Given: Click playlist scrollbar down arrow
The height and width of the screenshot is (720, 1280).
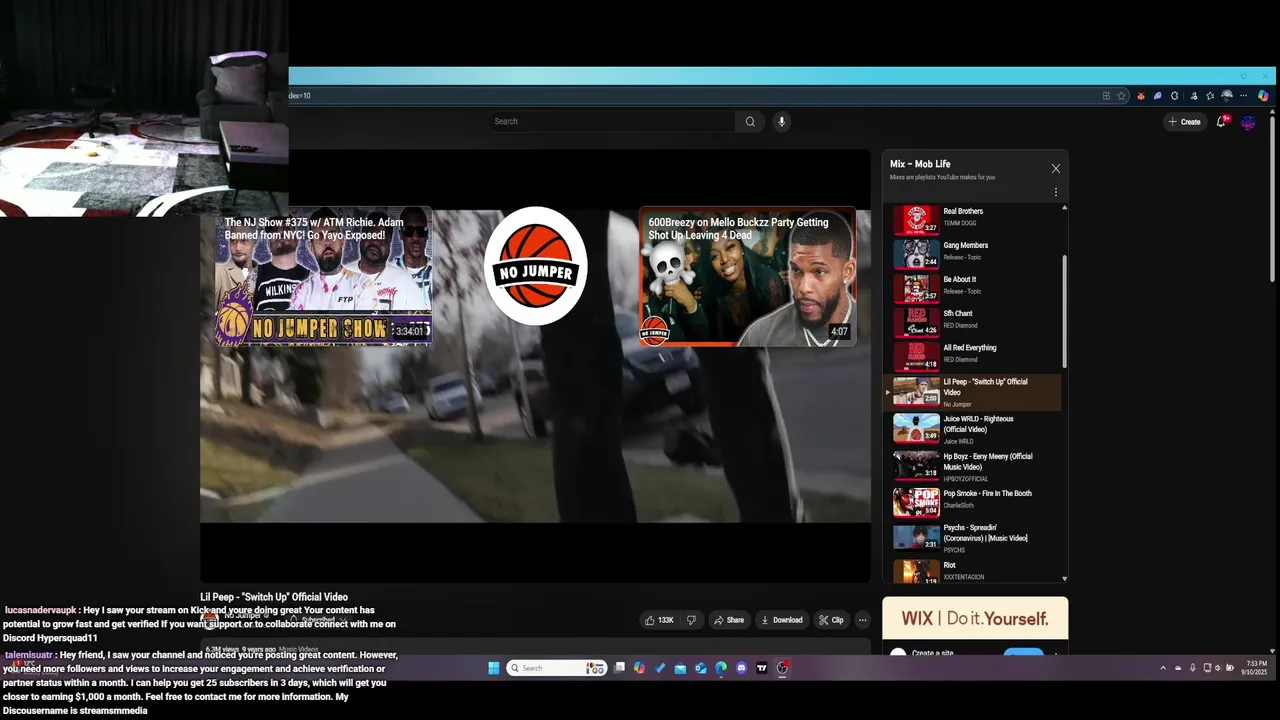Looking at the screenshot, I should tap(1064, 578).
